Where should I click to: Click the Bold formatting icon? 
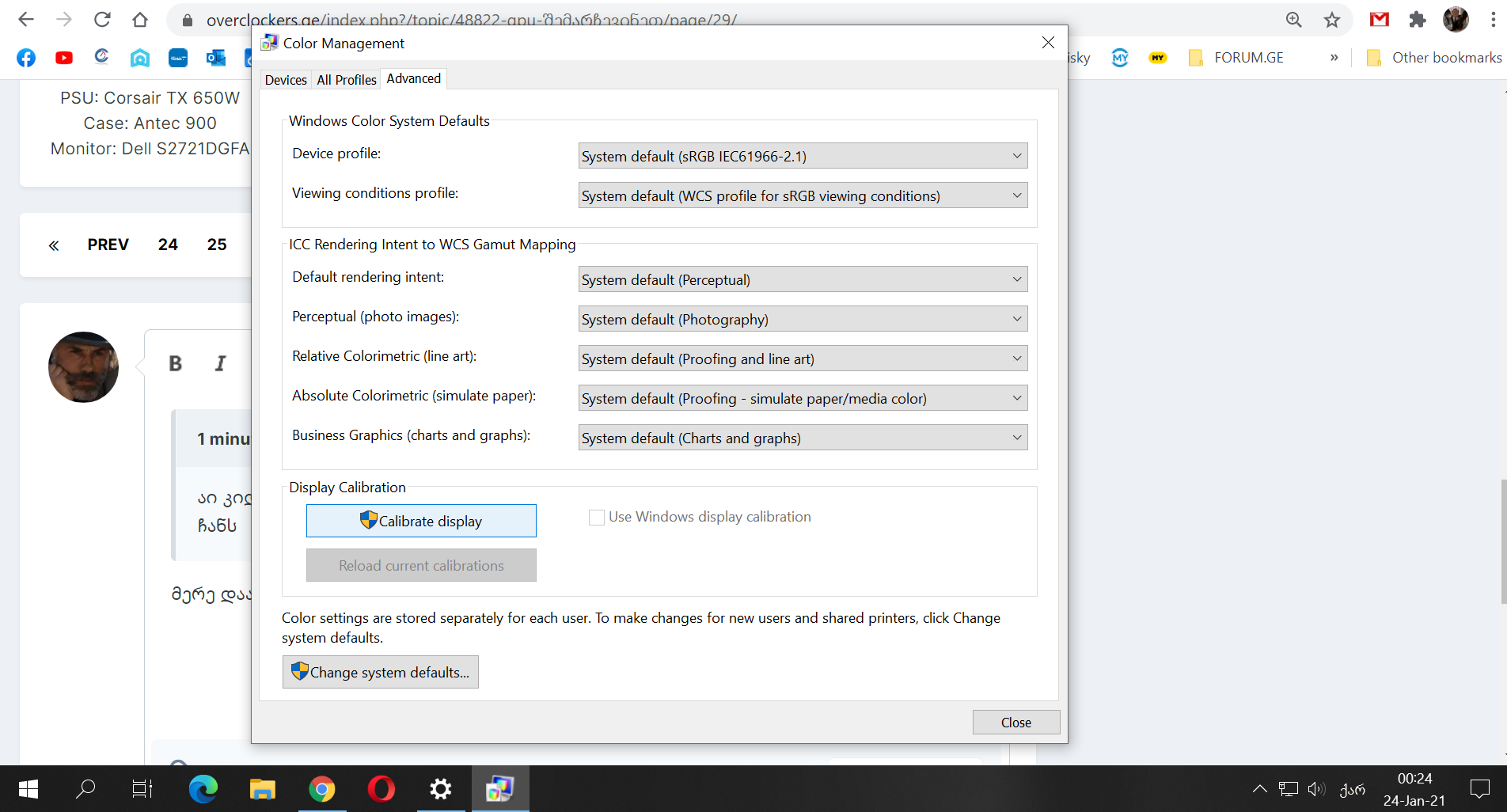(x=176, y=363)
